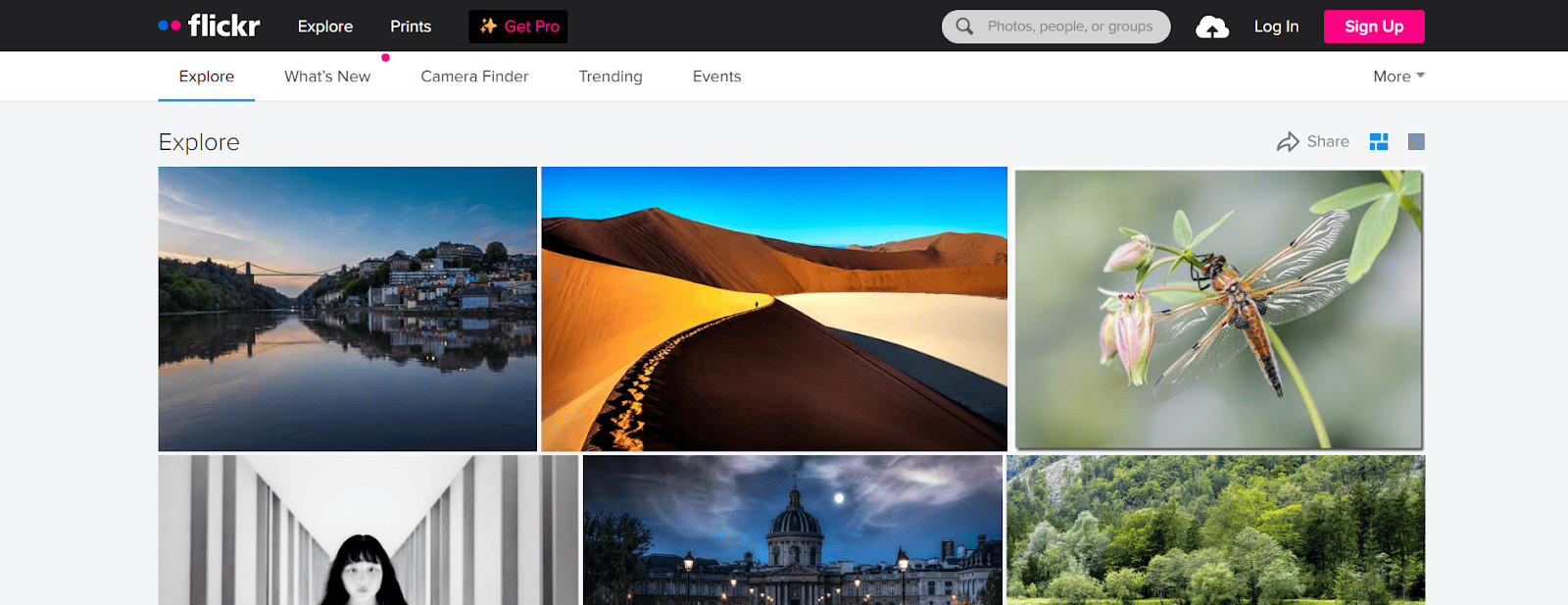Click the upload cloud icon
This screenshot has height=605, width=1568.
1212,27
